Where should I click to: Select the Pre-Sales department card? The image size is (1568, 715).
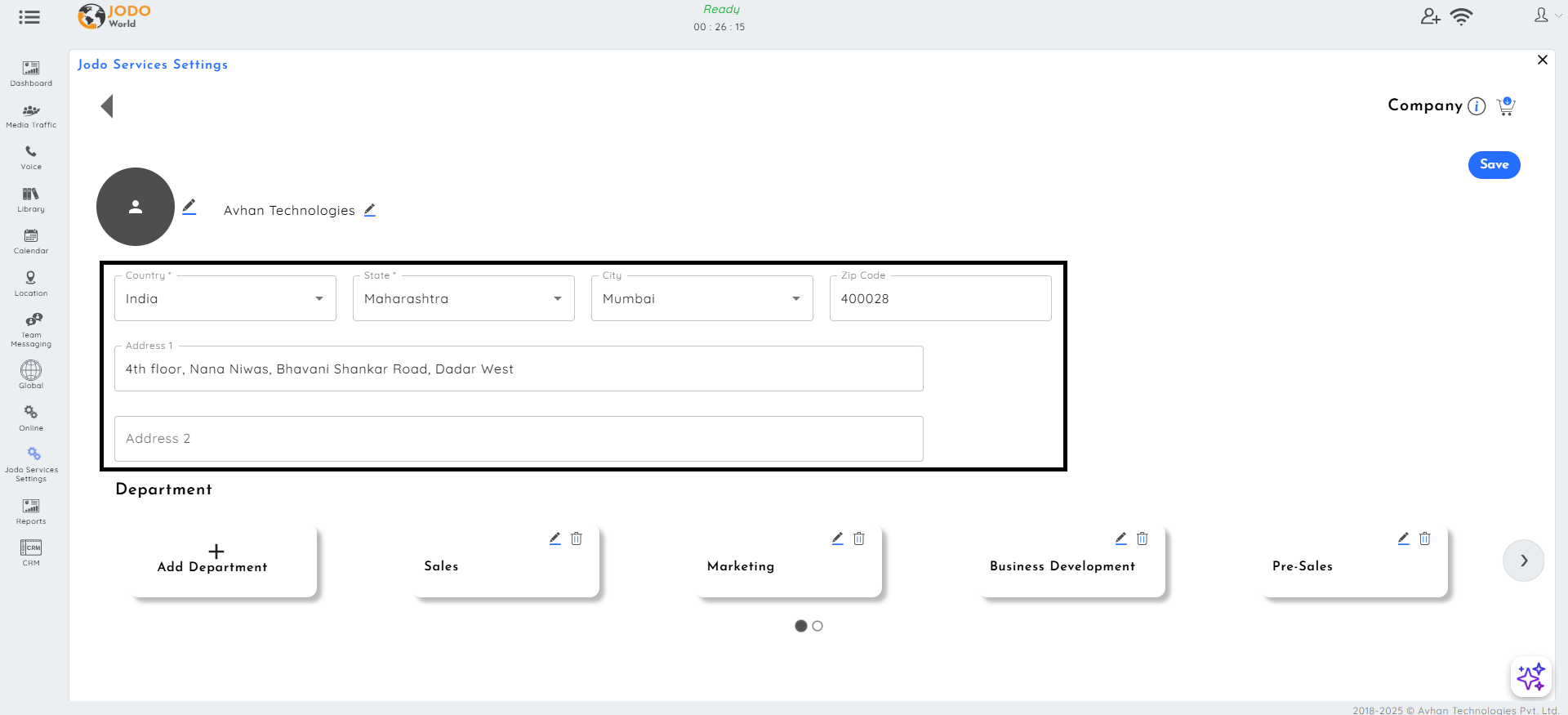click(1355, 561)
